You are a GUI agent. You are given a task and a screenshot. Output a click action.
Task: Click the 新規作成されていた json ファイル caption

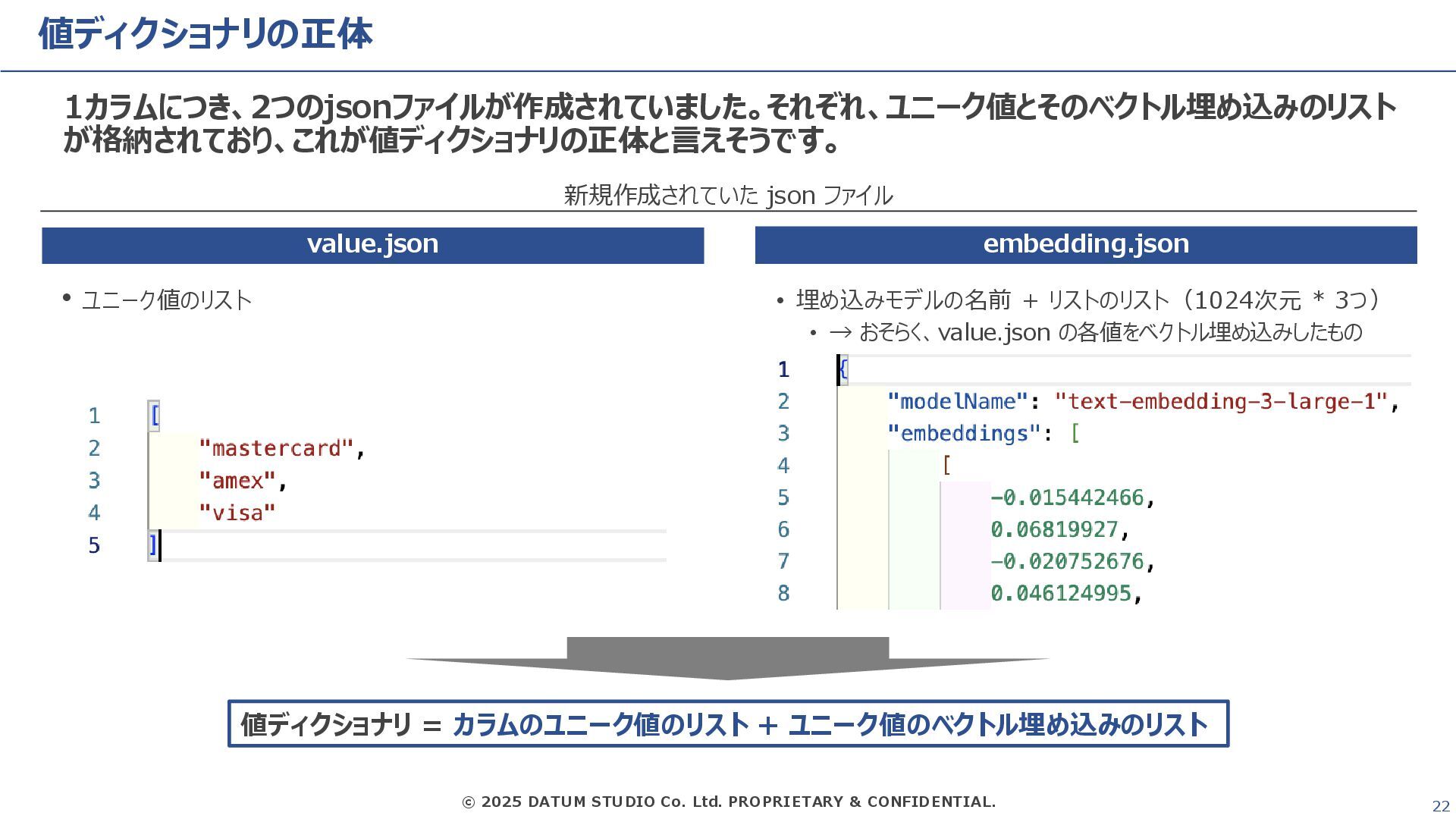[727, 196]
